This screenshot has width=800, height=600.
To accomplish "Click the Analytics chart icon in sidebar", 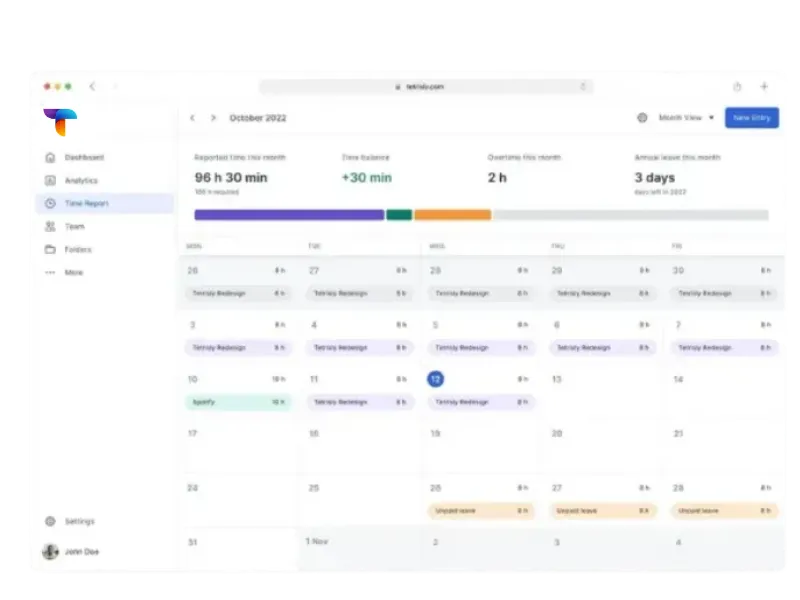I will (50, 181).
